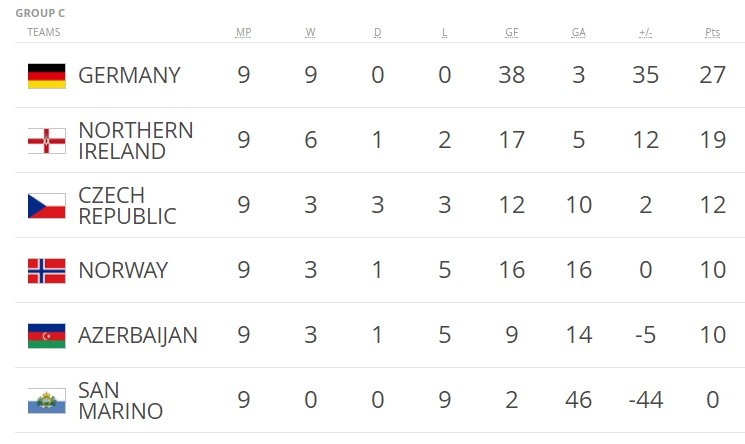Click the MP column header
745x444 pixels.
point(243,33)
